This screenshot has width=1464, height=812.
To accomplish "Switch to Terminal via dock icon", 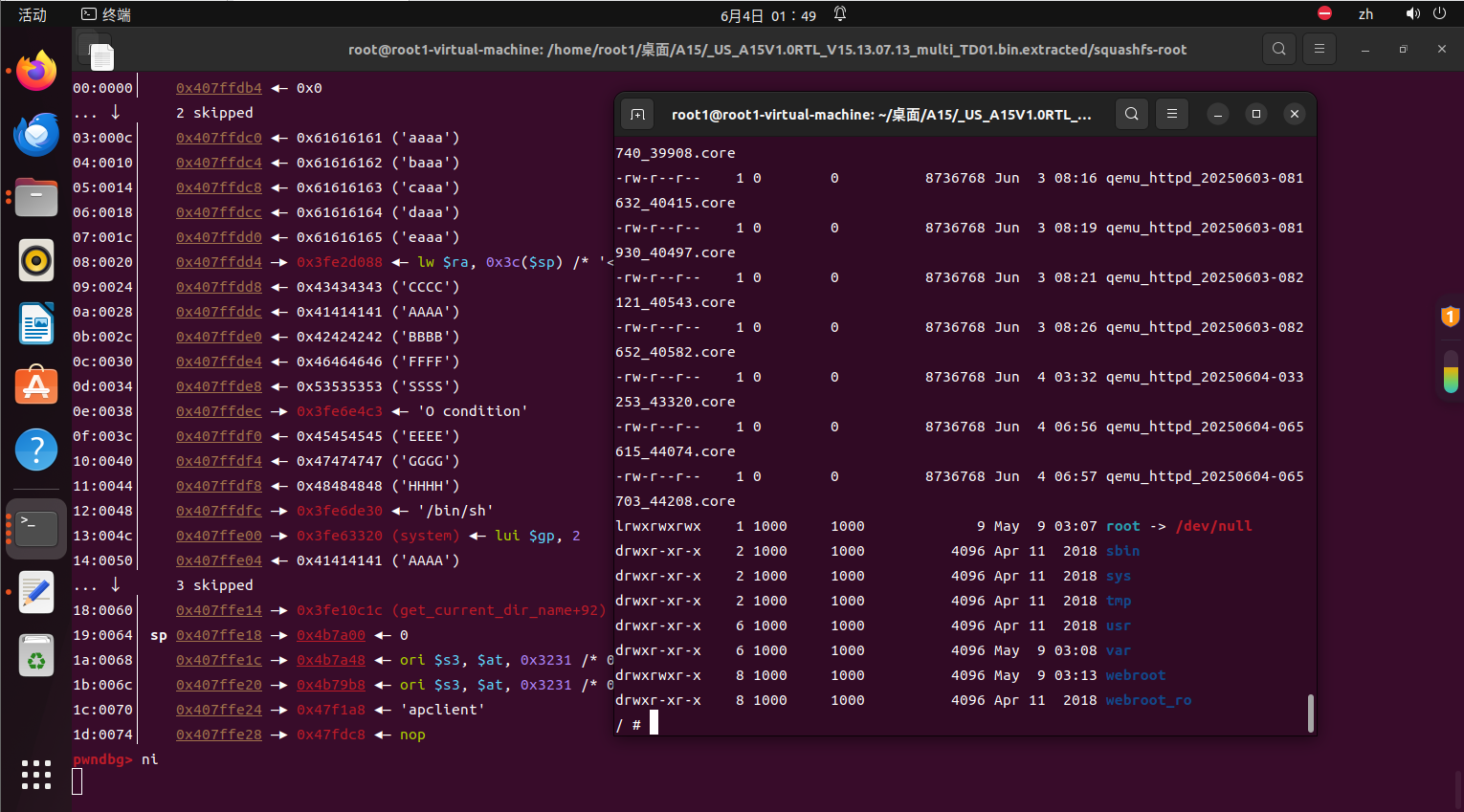I will [x=36, y=529].
